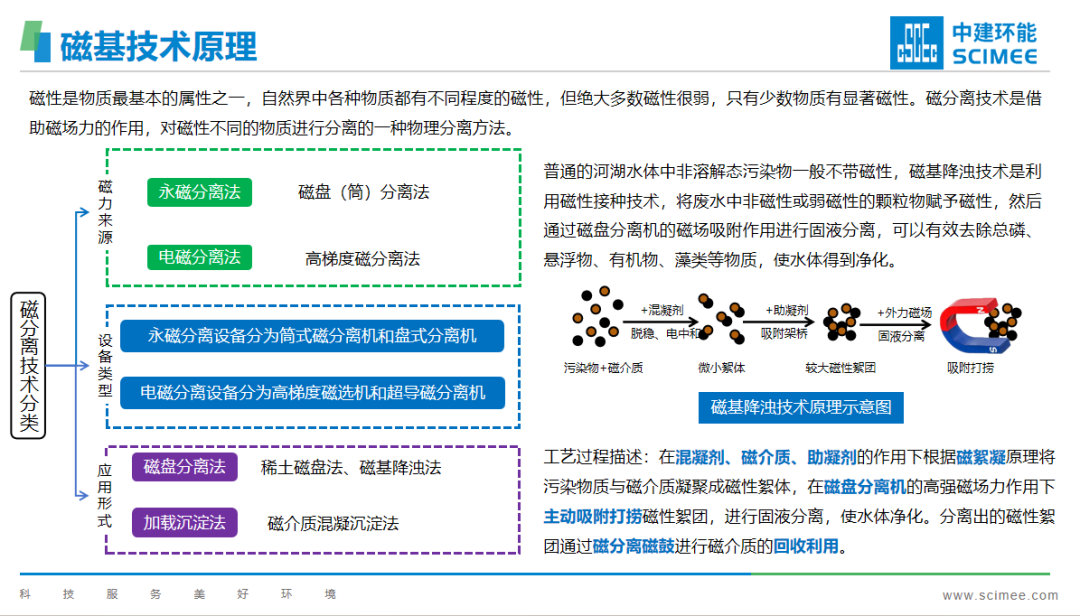1080x616 pixels.
Task: Click the 磁基降浊技术原理示意图 caption label
Action: coord(800,407)
